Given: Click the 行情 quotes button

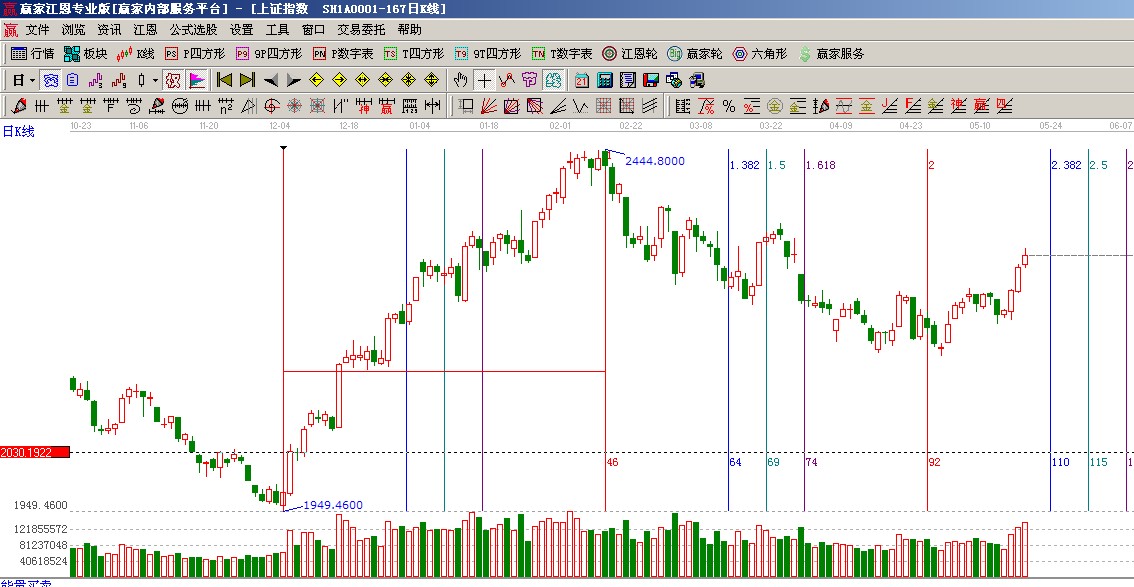Looking at the screenshot, I should [33, 54].
